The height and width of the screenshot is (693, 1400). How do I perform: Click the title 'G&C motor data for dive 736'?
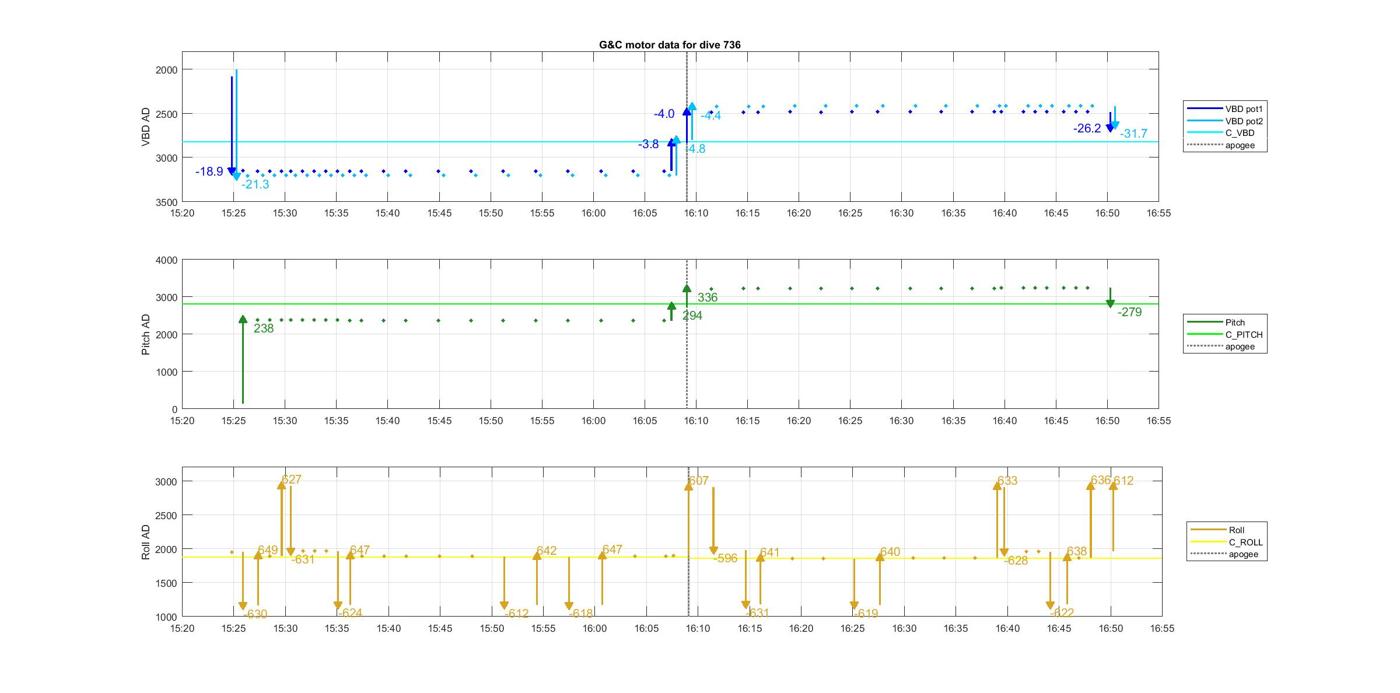pos(669,45)
